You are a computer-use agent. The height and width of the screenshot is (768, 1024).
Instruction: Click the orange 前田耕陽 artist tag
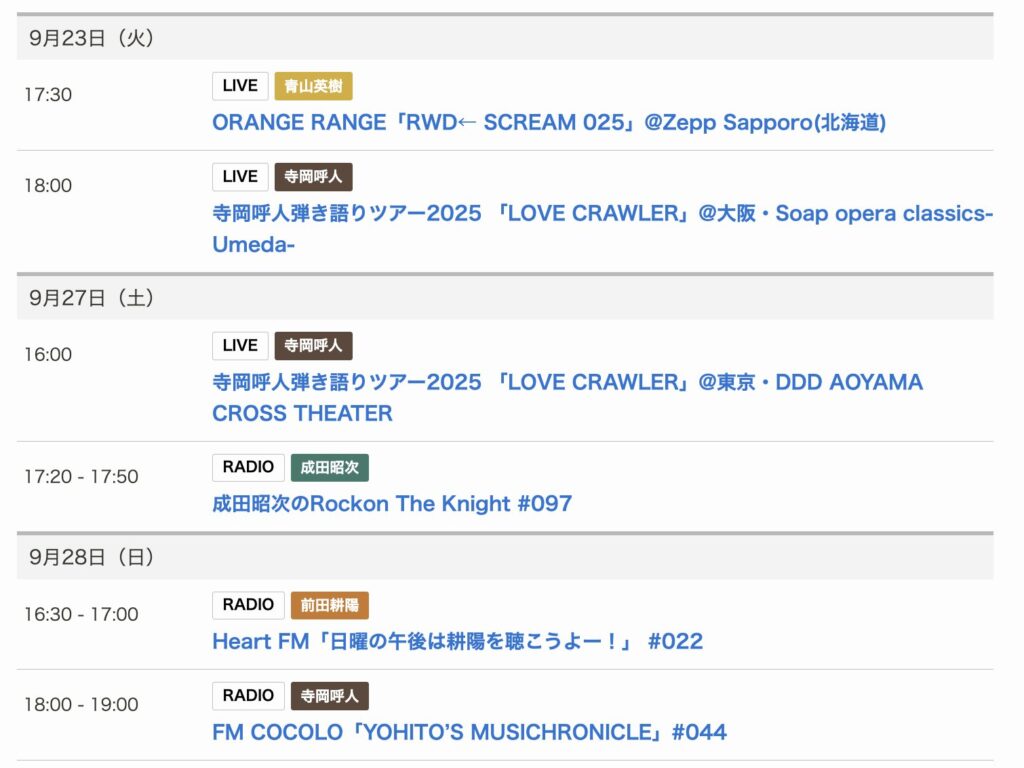point(330,605)
